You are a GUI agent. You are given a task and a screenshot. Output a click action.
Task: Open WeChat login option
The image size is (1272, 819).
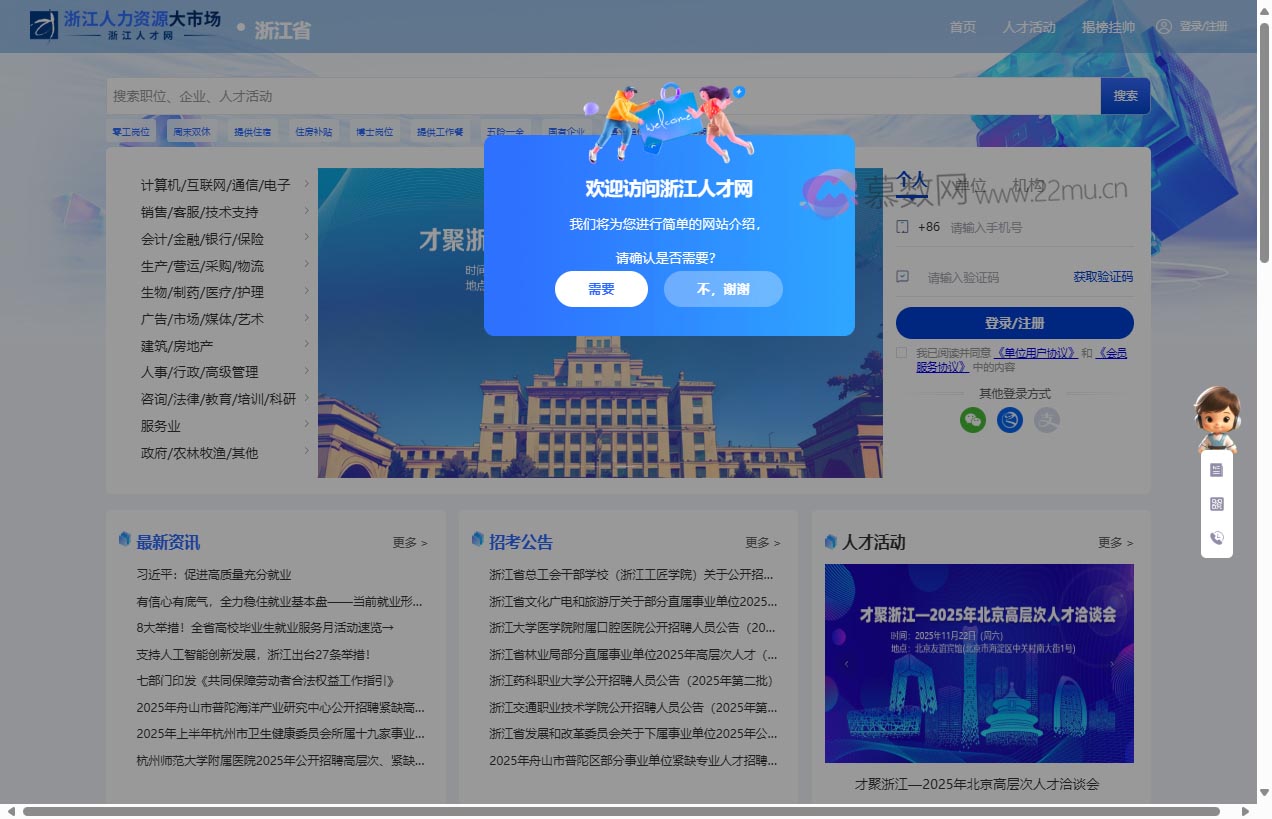[x=972, y=420]
